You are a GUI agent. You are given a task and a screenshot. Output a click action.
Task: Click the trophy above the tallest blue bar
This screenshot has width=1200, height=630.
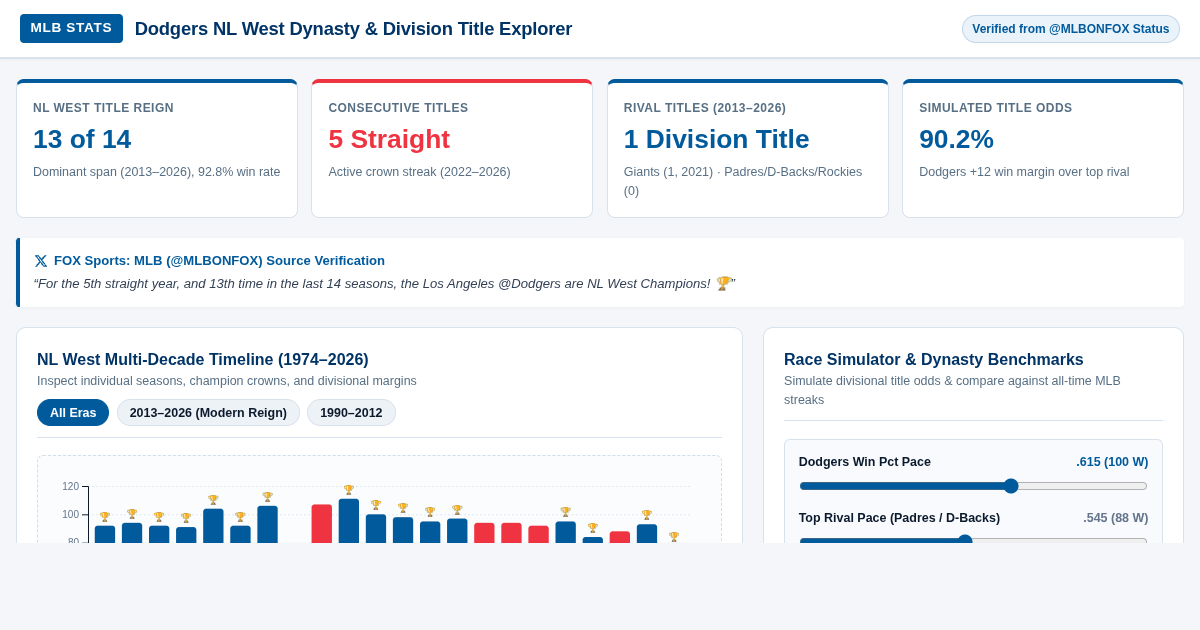click(x=349, y=490)
